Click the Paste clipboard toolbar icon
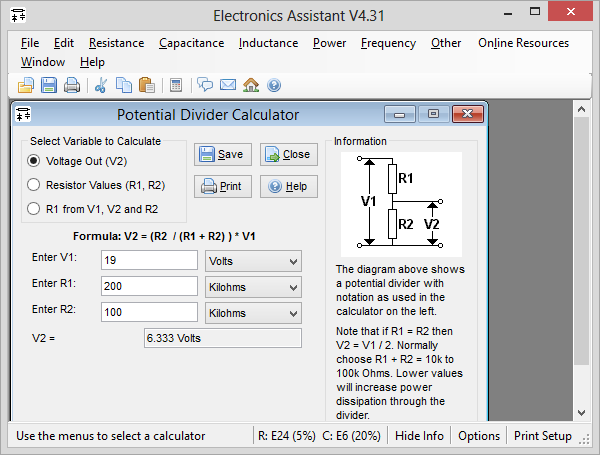This screenshot has height=455, width=600. pyautogui.click(x=146, y=85)
